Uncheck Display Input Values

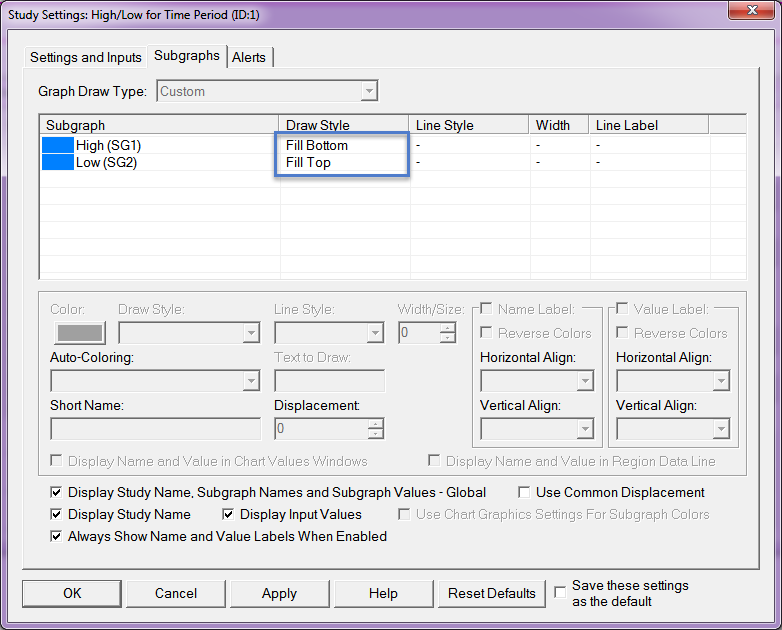(228, 514)
